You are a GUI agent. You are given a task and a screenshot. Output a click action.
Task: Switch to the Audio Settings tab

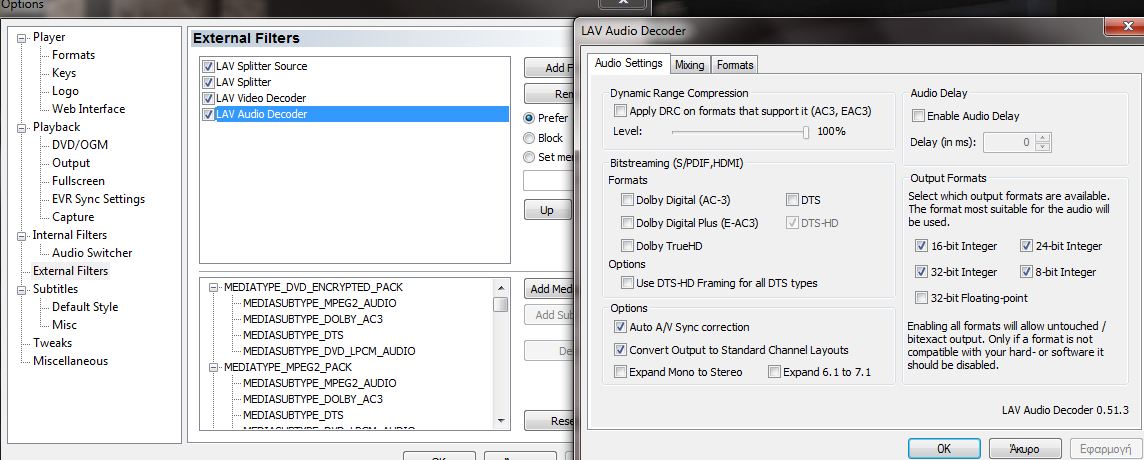coord(628,64)
